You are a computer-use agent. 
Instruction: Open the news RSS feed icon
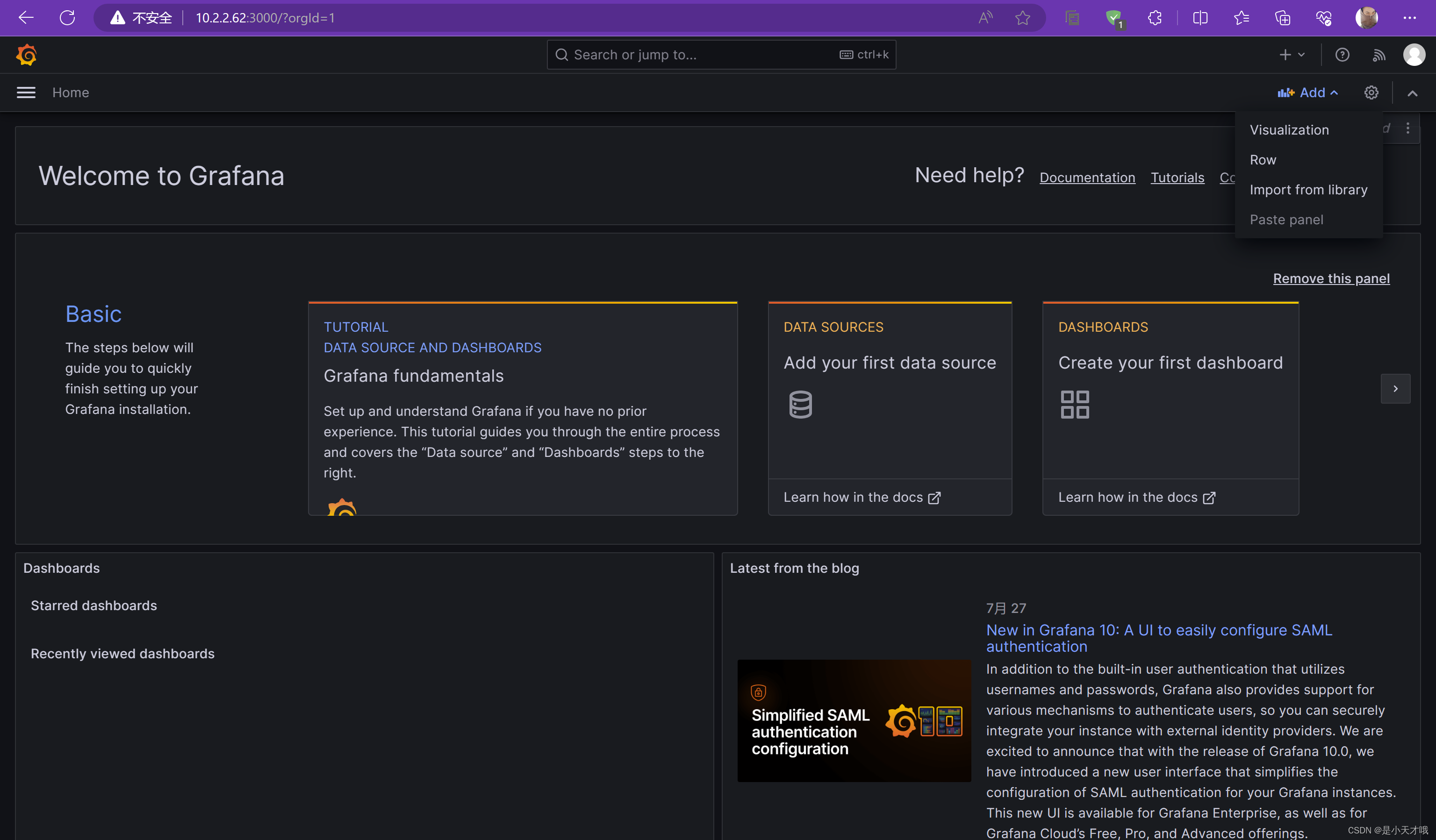(x=1379, y=55)
